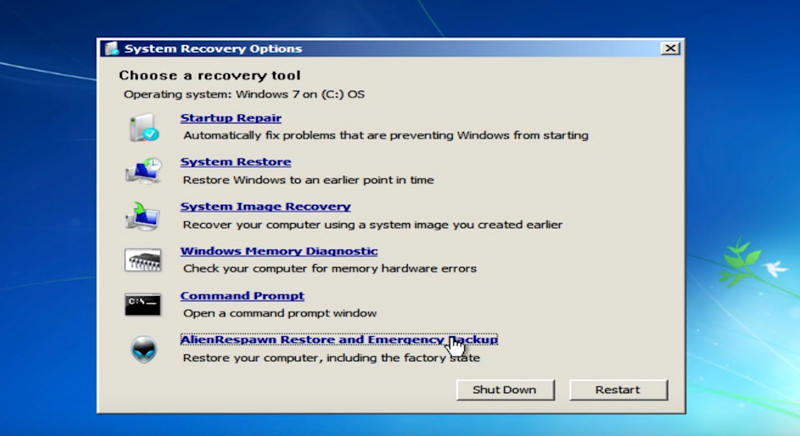
Task: Close the System Recovery Options dialog
Action: coord(670,48)
